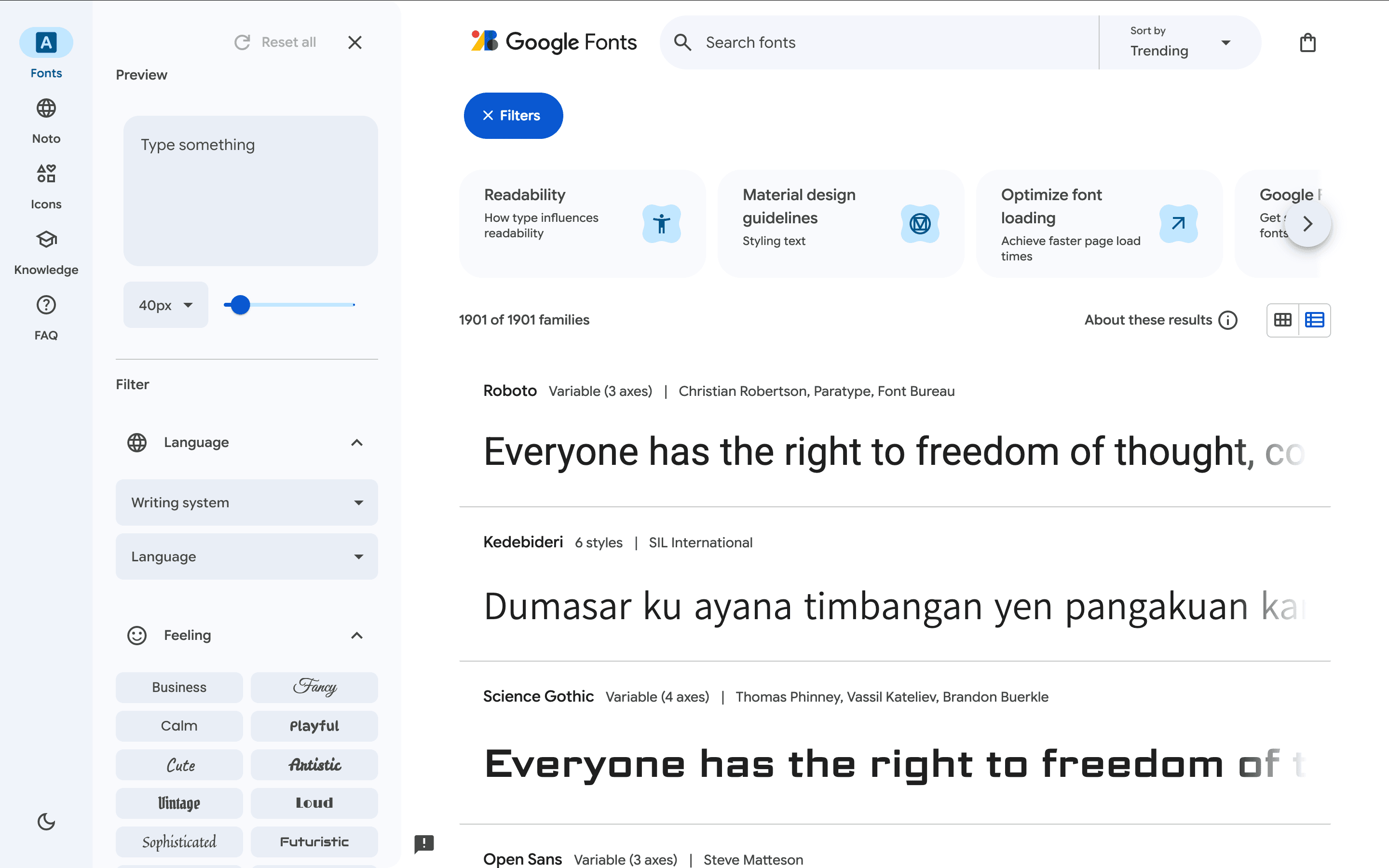Click the search magnifier icon
The height and width of the screenshot is (868, 1389).
point(682,42)
